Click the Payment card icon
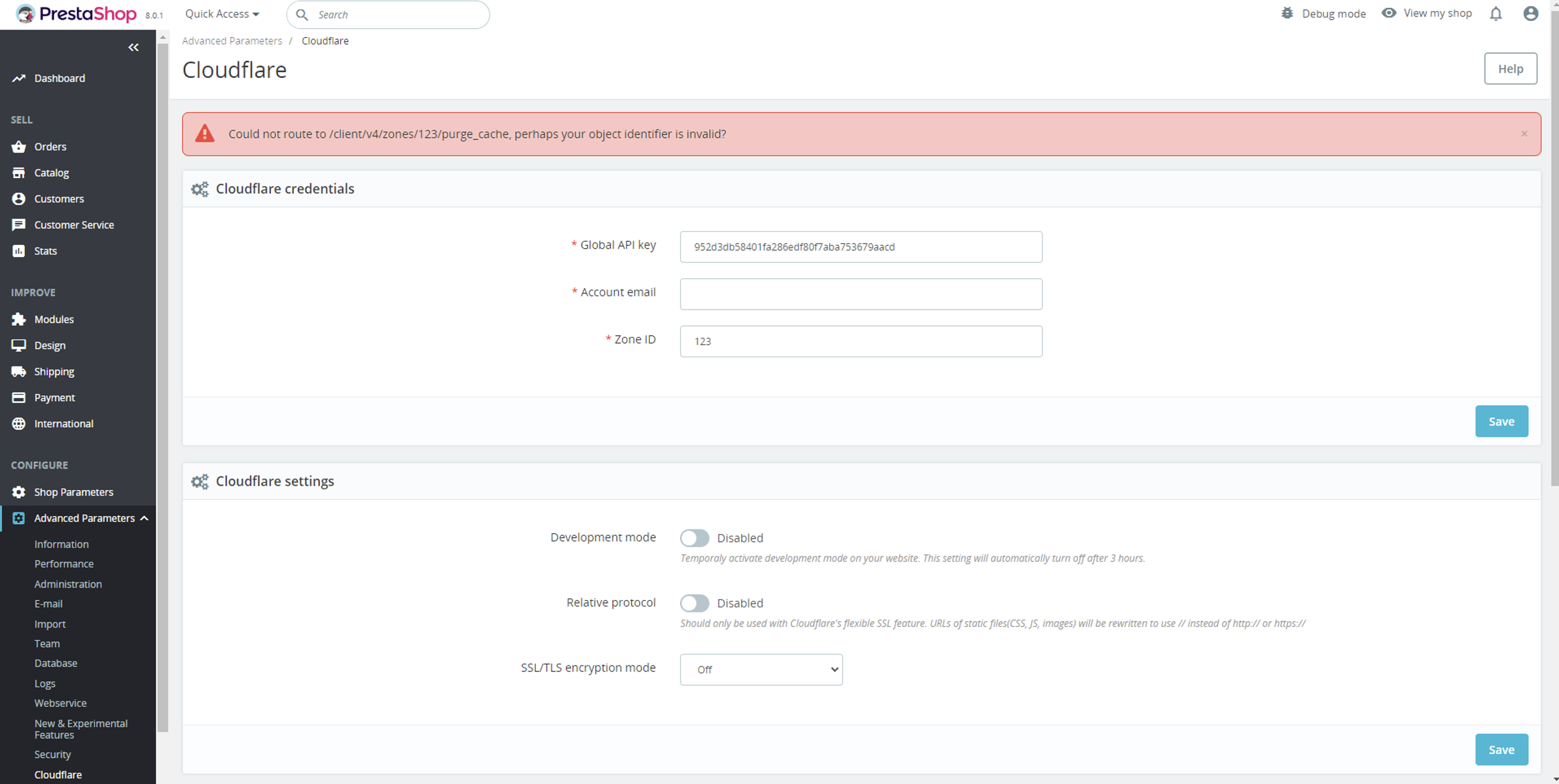 [18, 397]
